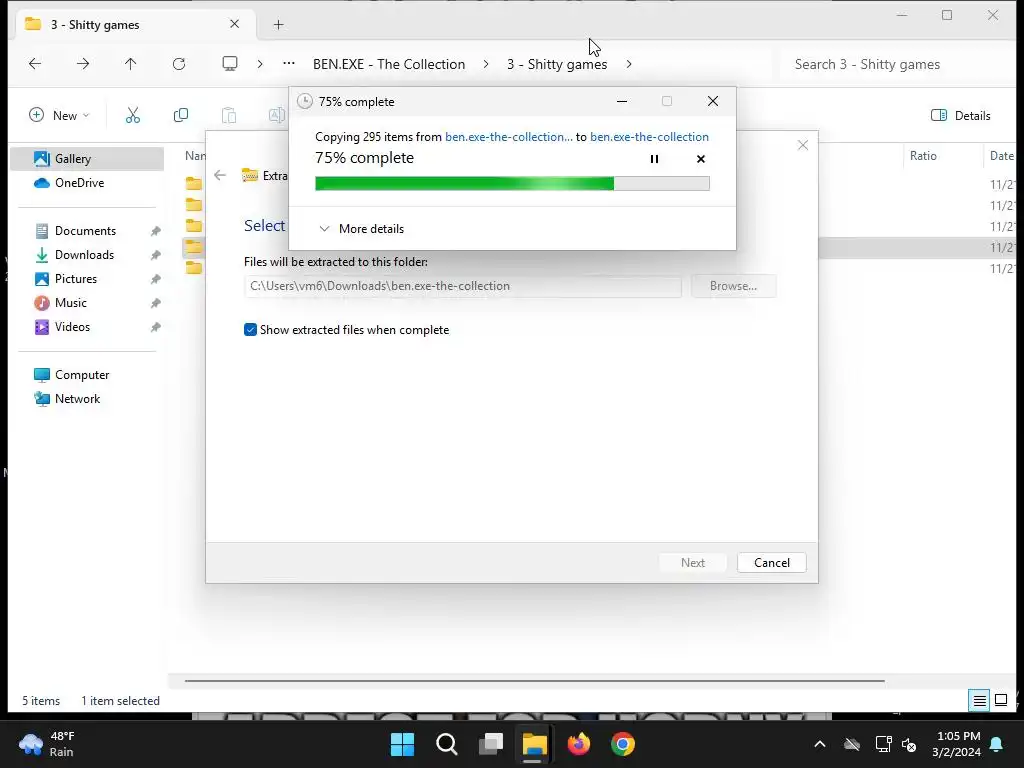Add a new Explorer tab
This screenshot has height=768, width=1024.
pos(278,25)
